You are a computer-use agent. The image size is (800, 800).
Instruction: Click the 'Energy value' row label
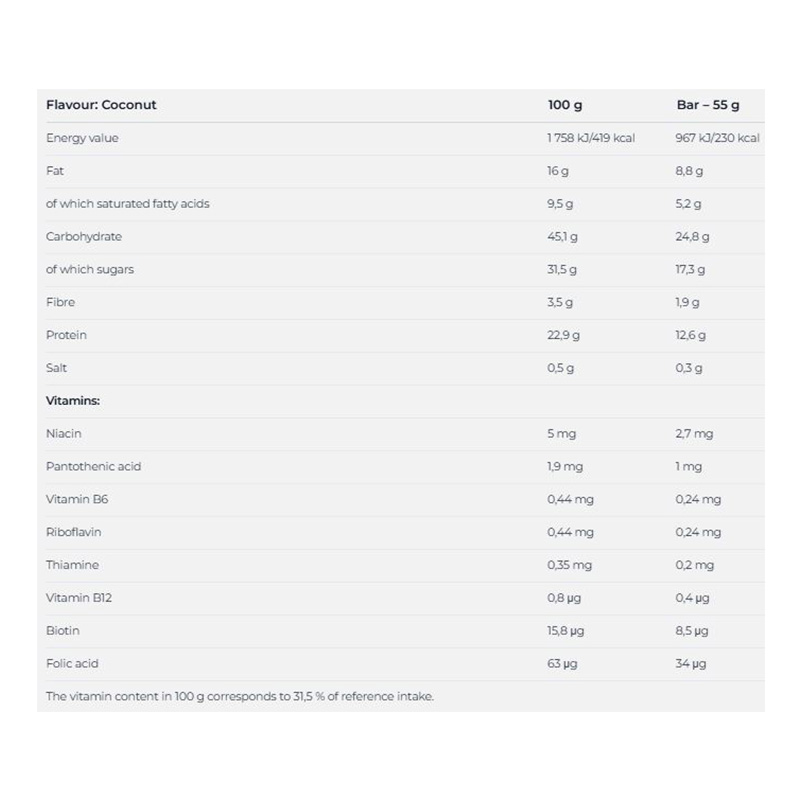[x=82, y=138]
